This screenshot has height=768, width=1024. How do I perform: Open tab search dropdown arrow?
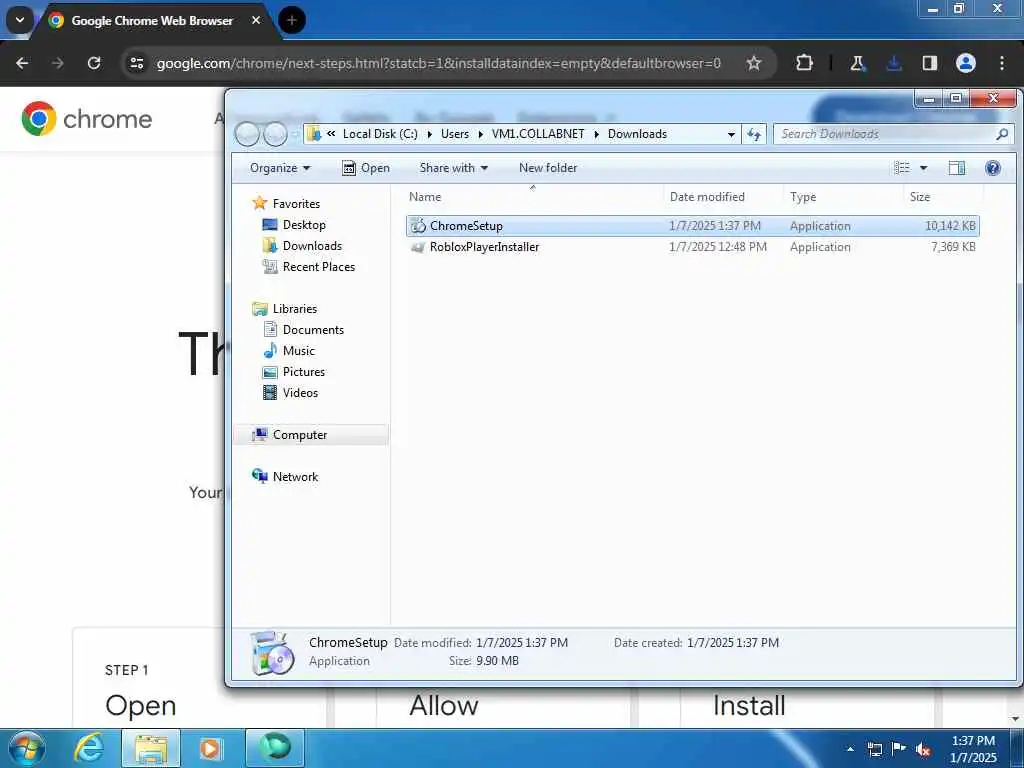click(20, 20)
